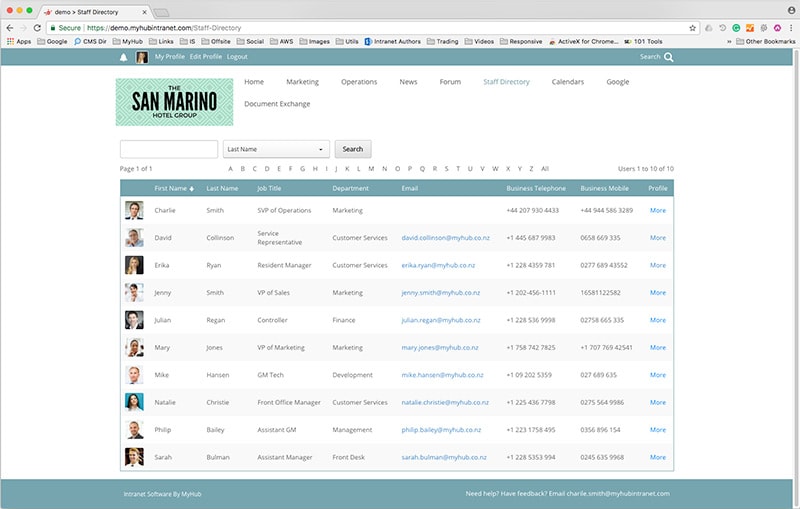This screenshot has width=800, height=509.
Task: Bookmark page with the star icon
Action: click(x=692, y=27)
